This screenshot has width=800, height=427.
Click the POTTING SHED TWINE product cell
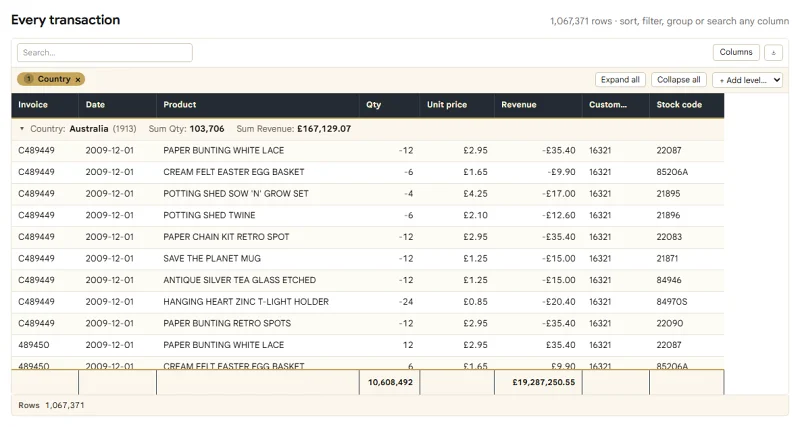click(258, 215)
